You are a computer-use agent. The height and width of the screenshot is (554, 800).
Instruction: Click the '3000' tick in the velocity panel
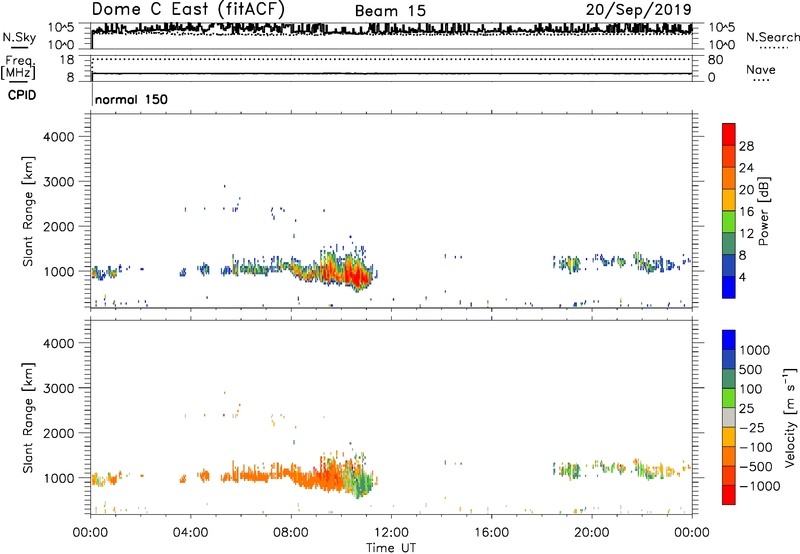pos(59,388)
